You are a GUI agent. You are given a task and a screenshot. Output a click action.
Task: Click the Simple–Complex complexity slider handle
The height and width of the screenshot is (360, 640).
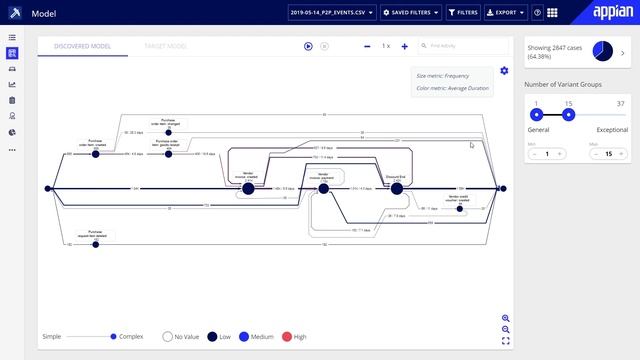[113, 336]
